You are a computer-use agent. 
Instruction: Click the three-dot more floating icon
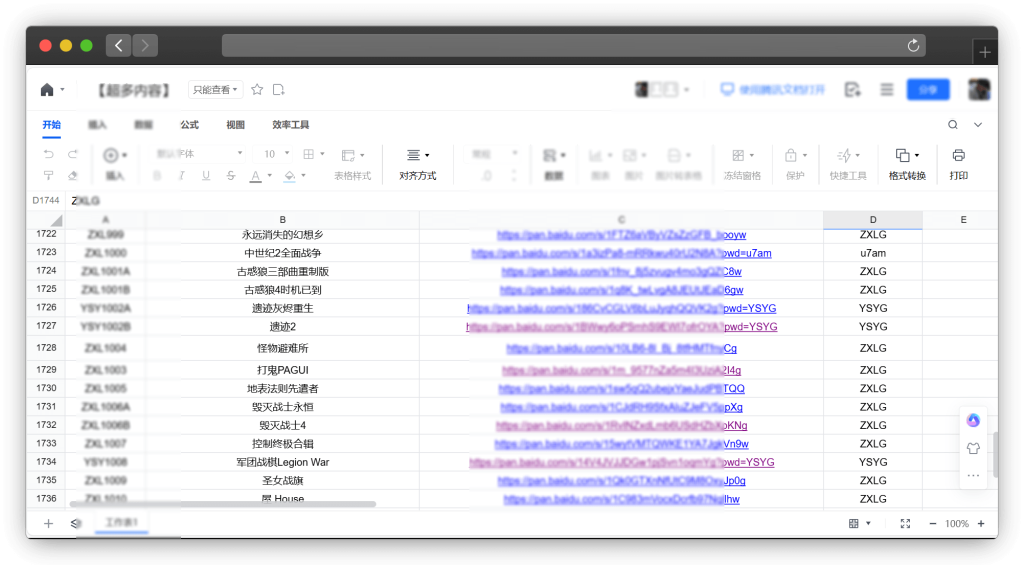click(x=973, y=476)
